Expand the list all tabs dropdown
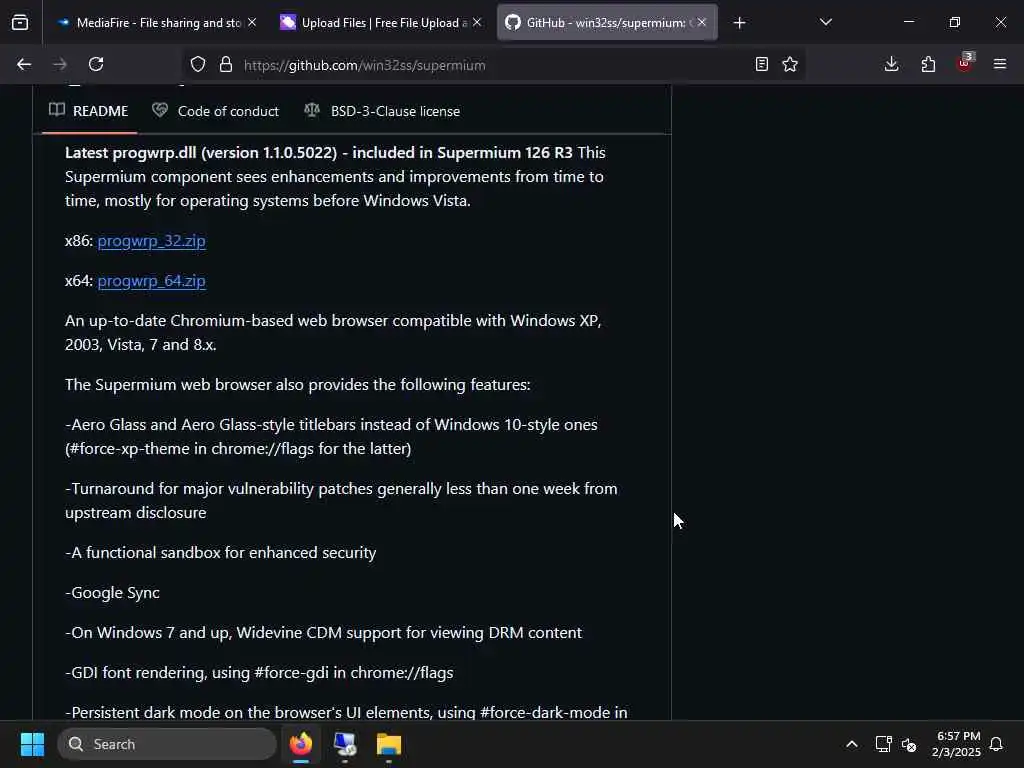This screenshot has width=1024, height=768. coord(825,22)
